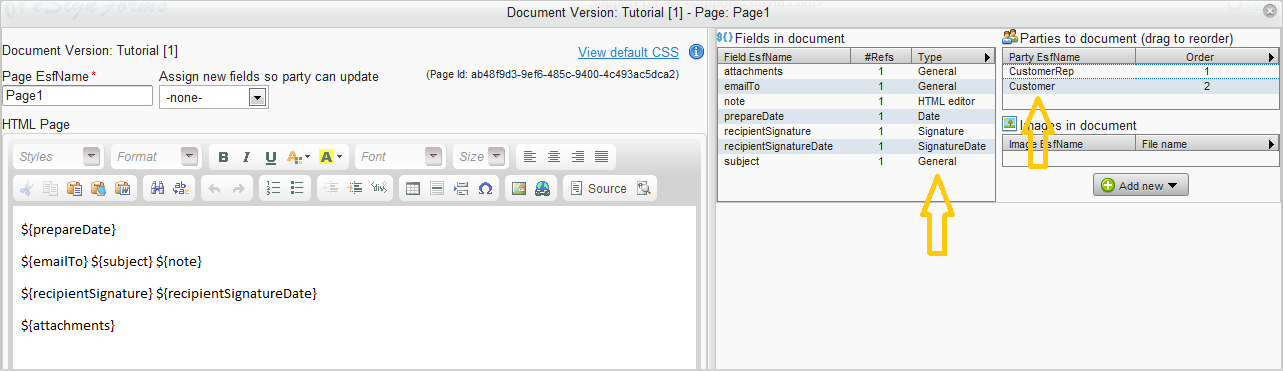Open the party assignment -none- dropdown
The height and width of the screenshot is (371, 1283).
[x=214, y=97]
